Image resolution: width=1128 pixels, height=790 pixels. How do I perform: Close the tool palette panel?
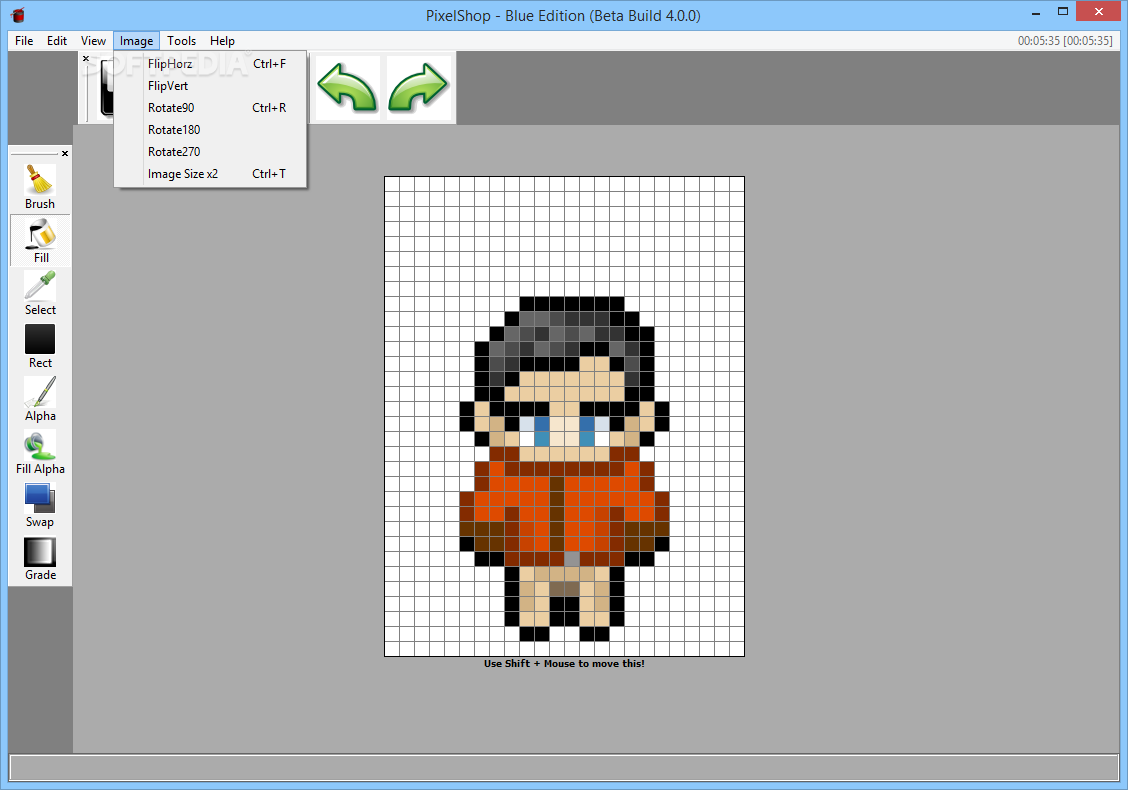65,153
